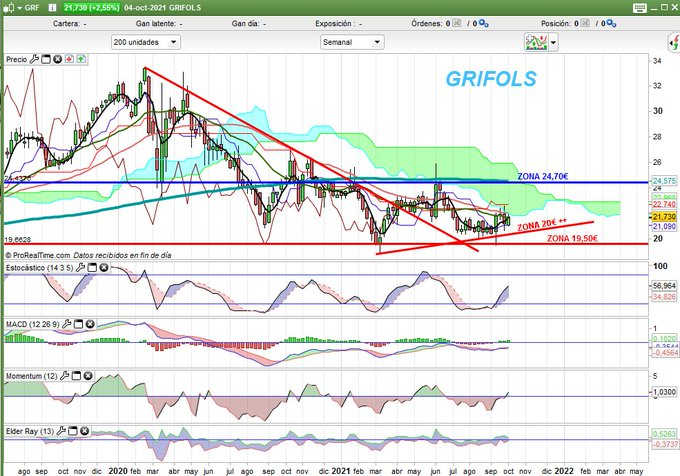This screenshot has width=680, height=476.
Task: Open Elder Ray indicator wrench settings
Action: 61,431
